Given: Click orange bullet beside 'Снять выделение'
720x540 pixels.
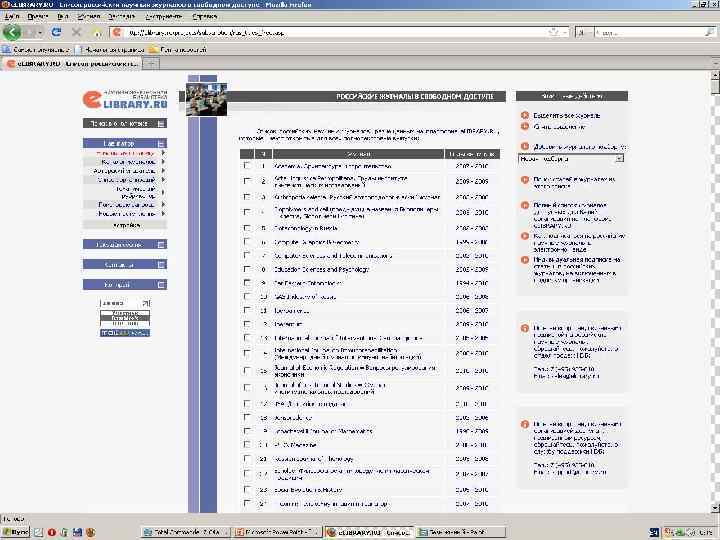Looking at the screenshot, I should click(x=525, y=126).
